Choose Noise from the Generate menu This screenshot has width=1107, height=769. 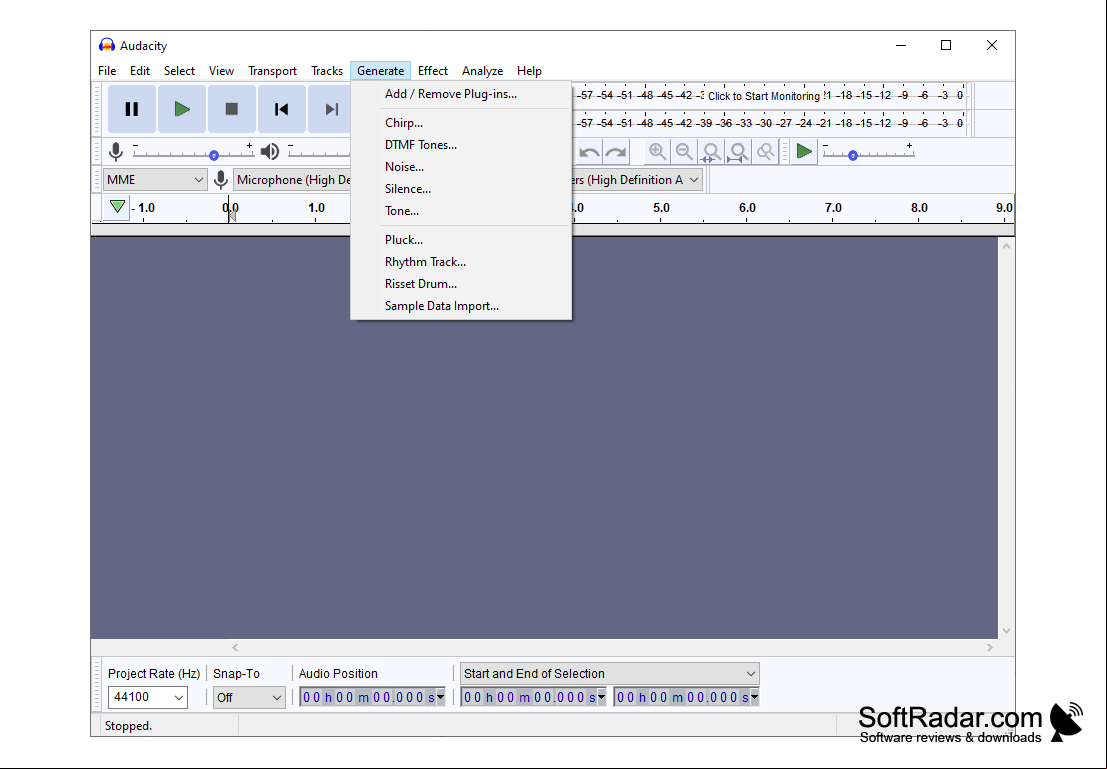[461, 167]
